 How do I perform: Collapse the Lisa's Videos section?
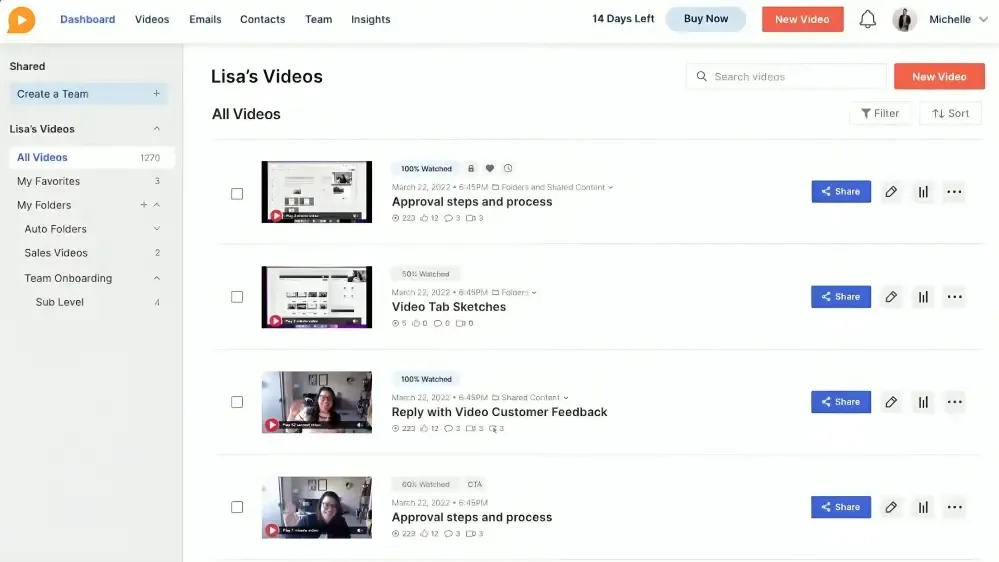click(156, 129)
